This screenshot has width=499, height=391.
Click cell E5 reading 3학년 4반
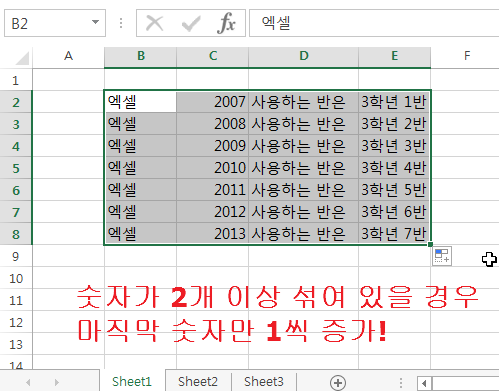click(x=395, y=168)
